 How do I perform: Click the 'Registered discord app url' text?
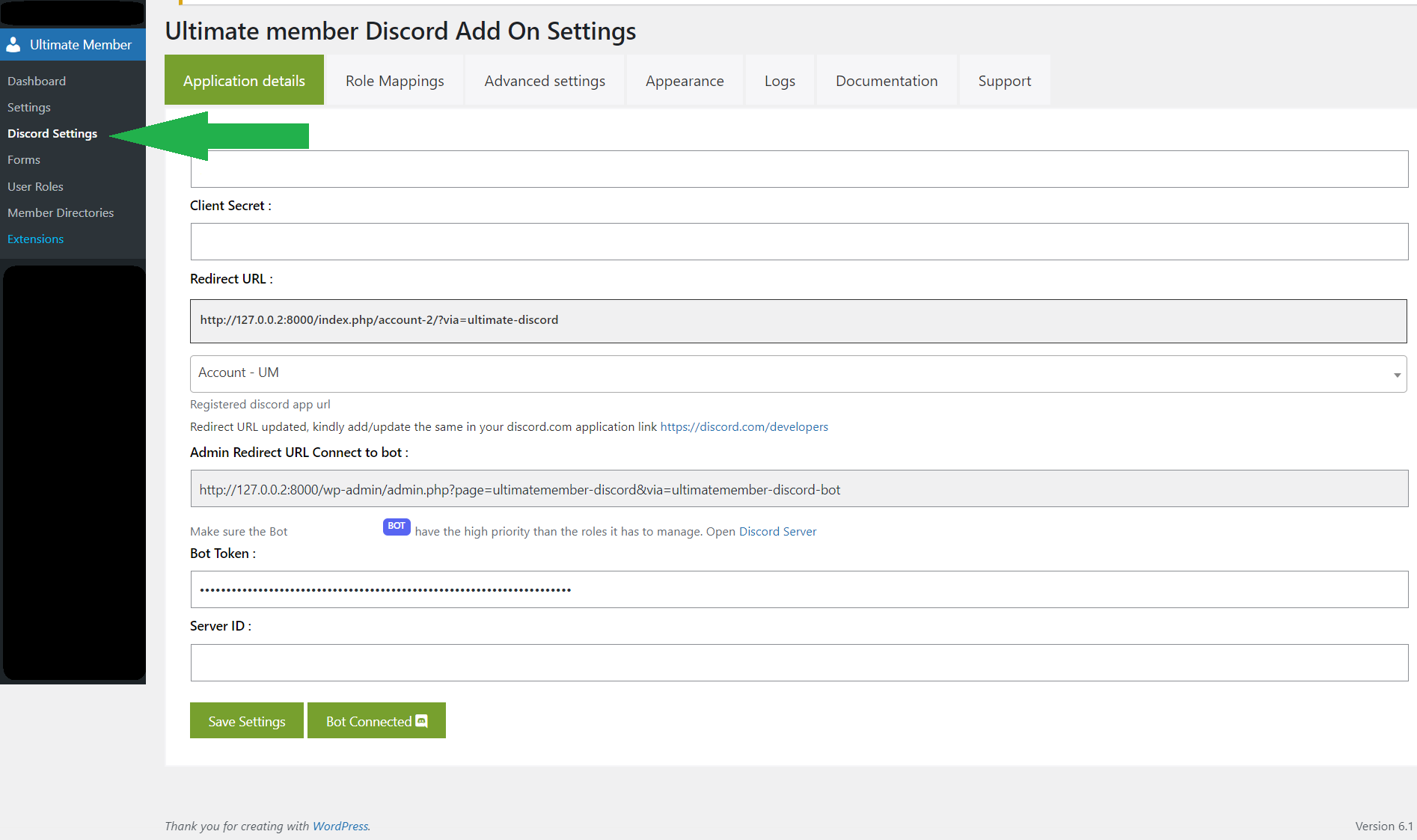point(260,404)
